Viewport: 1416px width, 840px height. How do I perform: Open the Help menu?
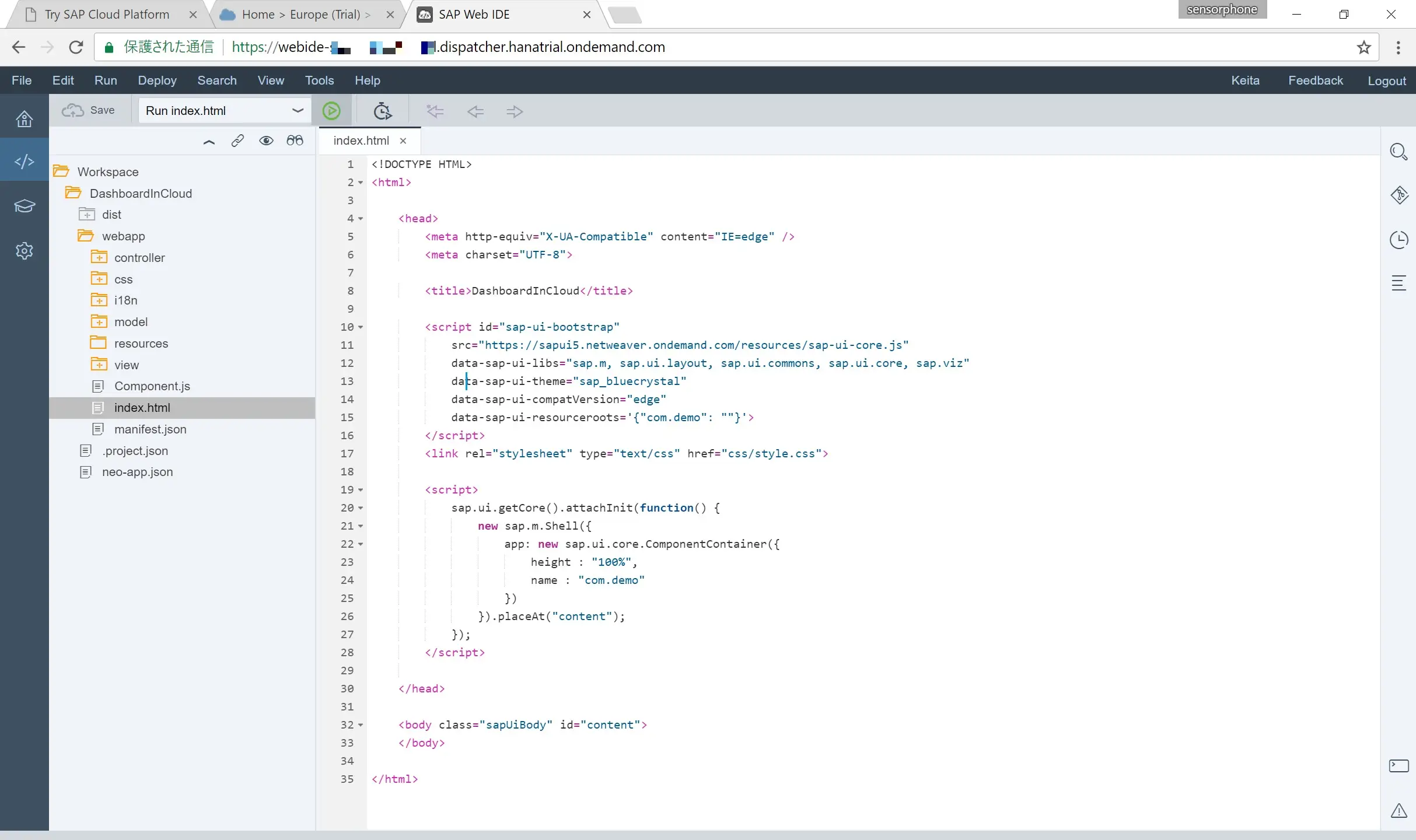367,80
